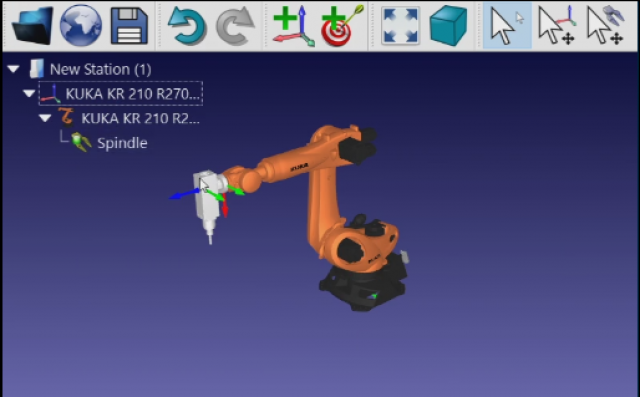Viewport: 640px width, 397px height.
Task: Activate the select cursor tool
Action: [507, 26]
